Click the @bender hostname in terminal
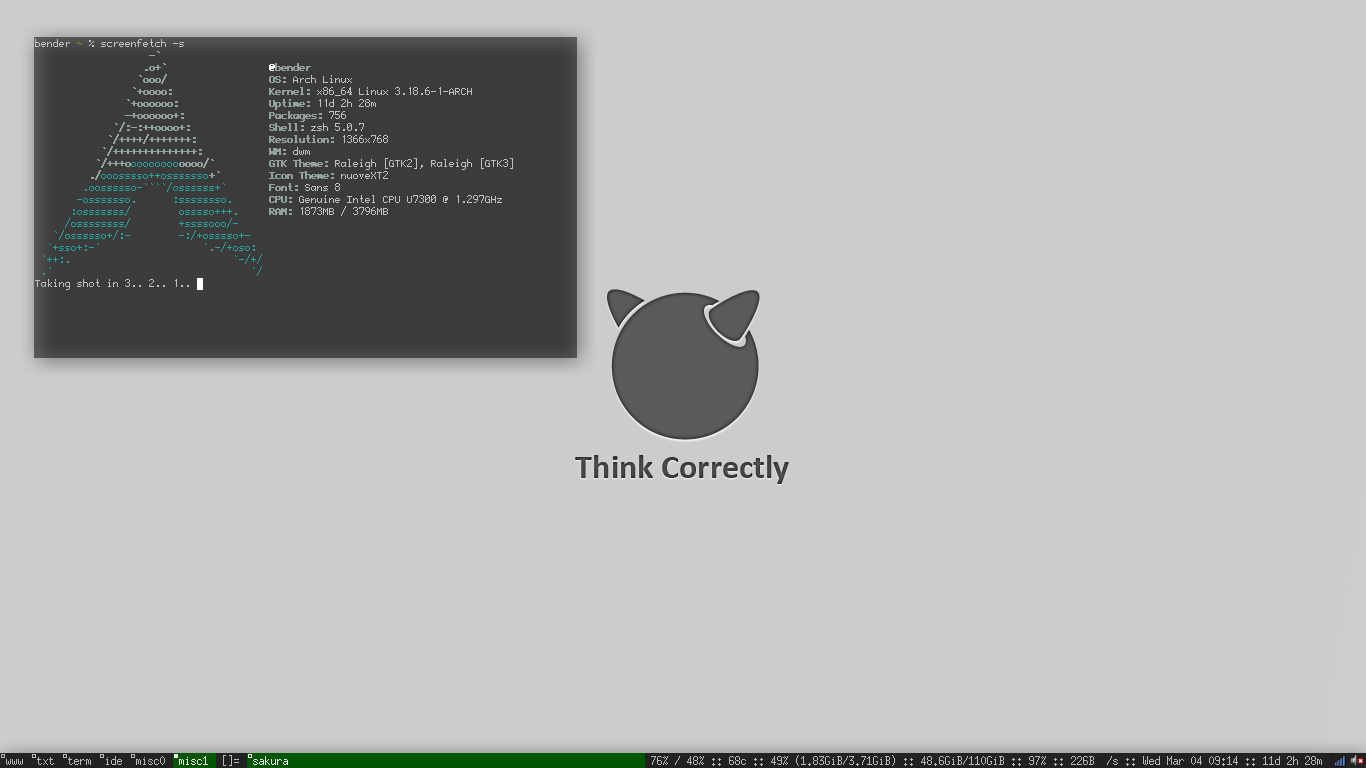The width and height of the screenshot is (1366, 768). [x=289, y=68]
